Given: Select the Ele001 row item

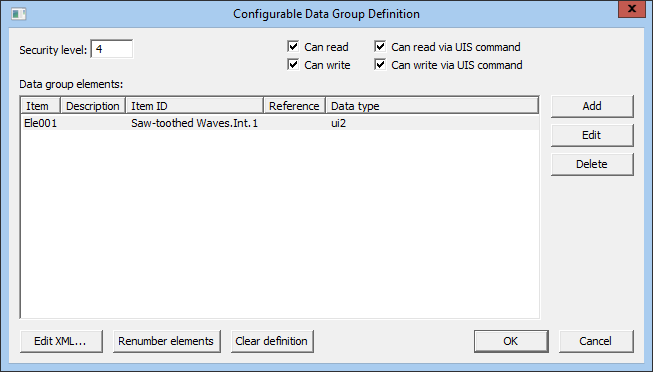Looking at the screenshot, I should [40, 123].
